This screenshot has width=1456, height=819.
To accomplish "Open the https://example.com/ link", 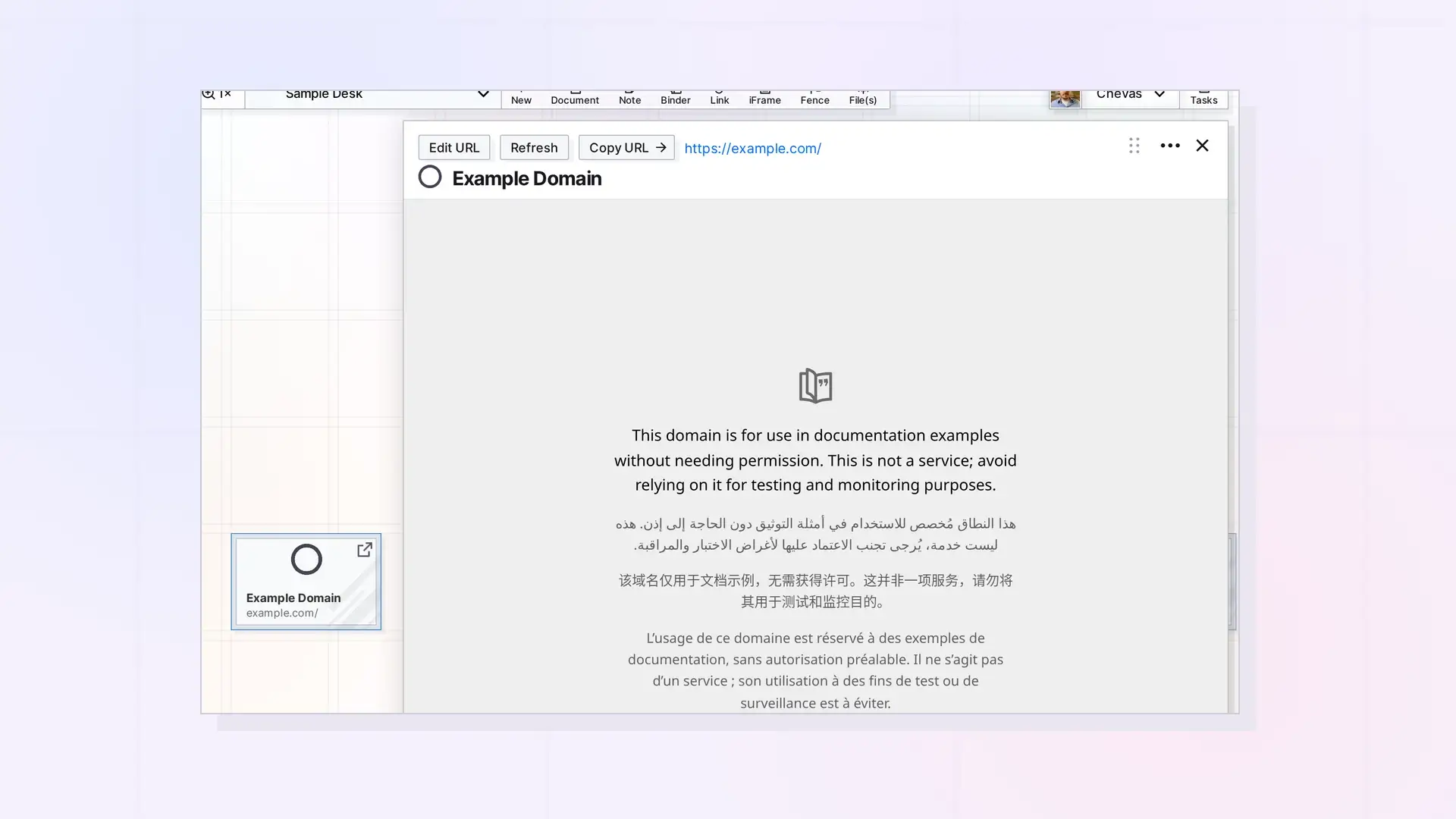I will click(752, 149).
